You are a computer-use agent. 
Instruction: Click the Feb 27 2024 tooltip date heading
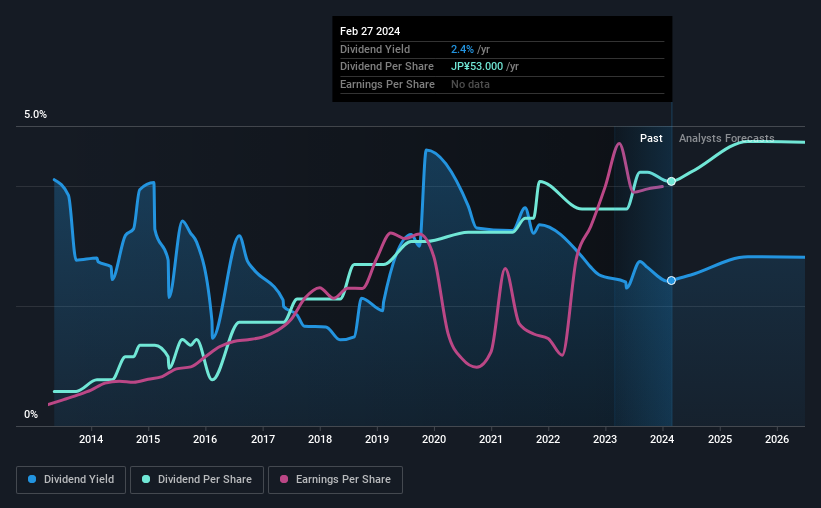coord(370,31)
